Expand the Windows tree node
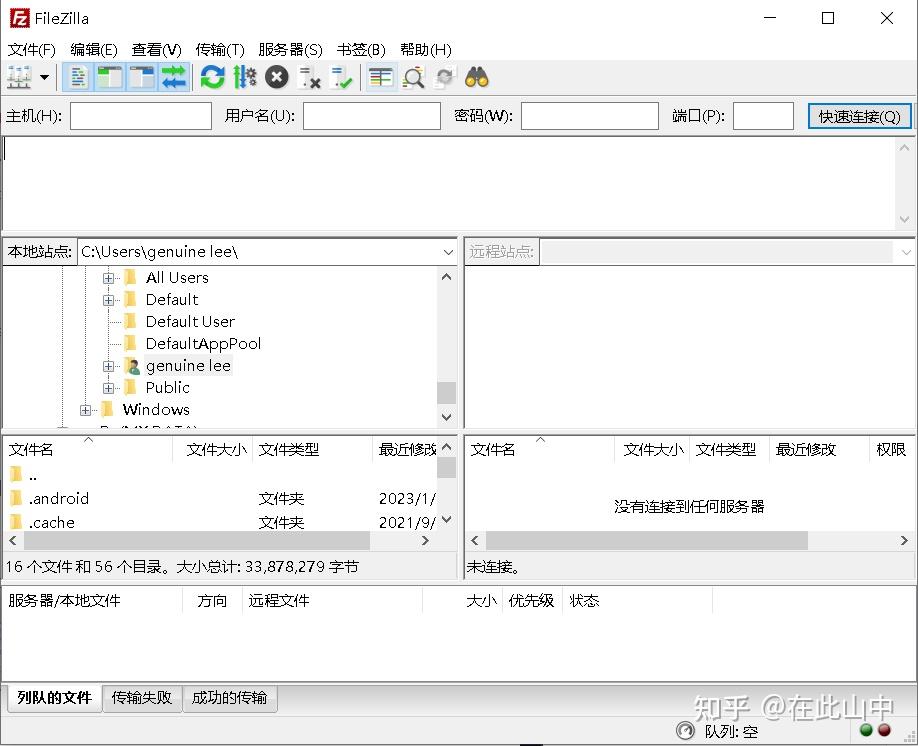 point(85,410)
